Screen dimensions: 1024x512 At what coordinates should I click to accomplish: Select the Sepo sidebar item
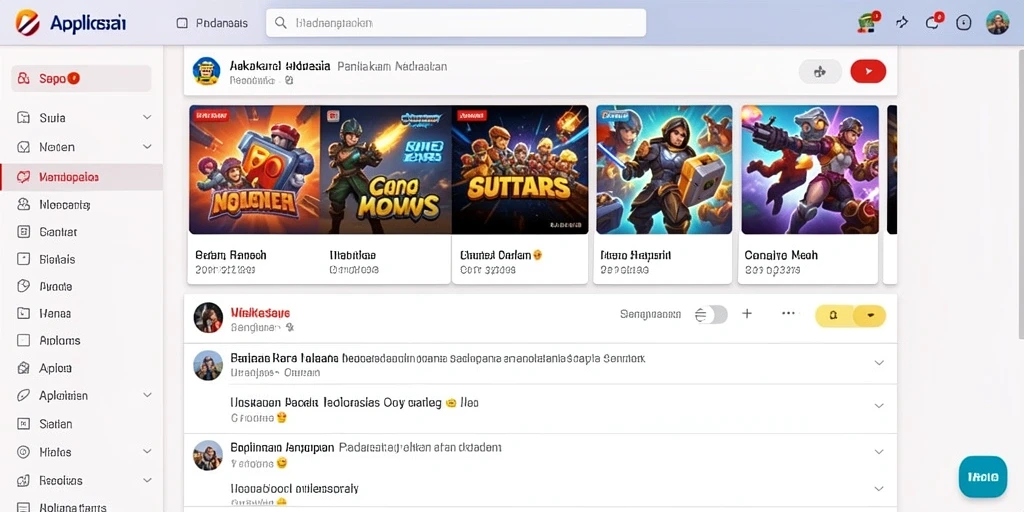pos(81,78)
